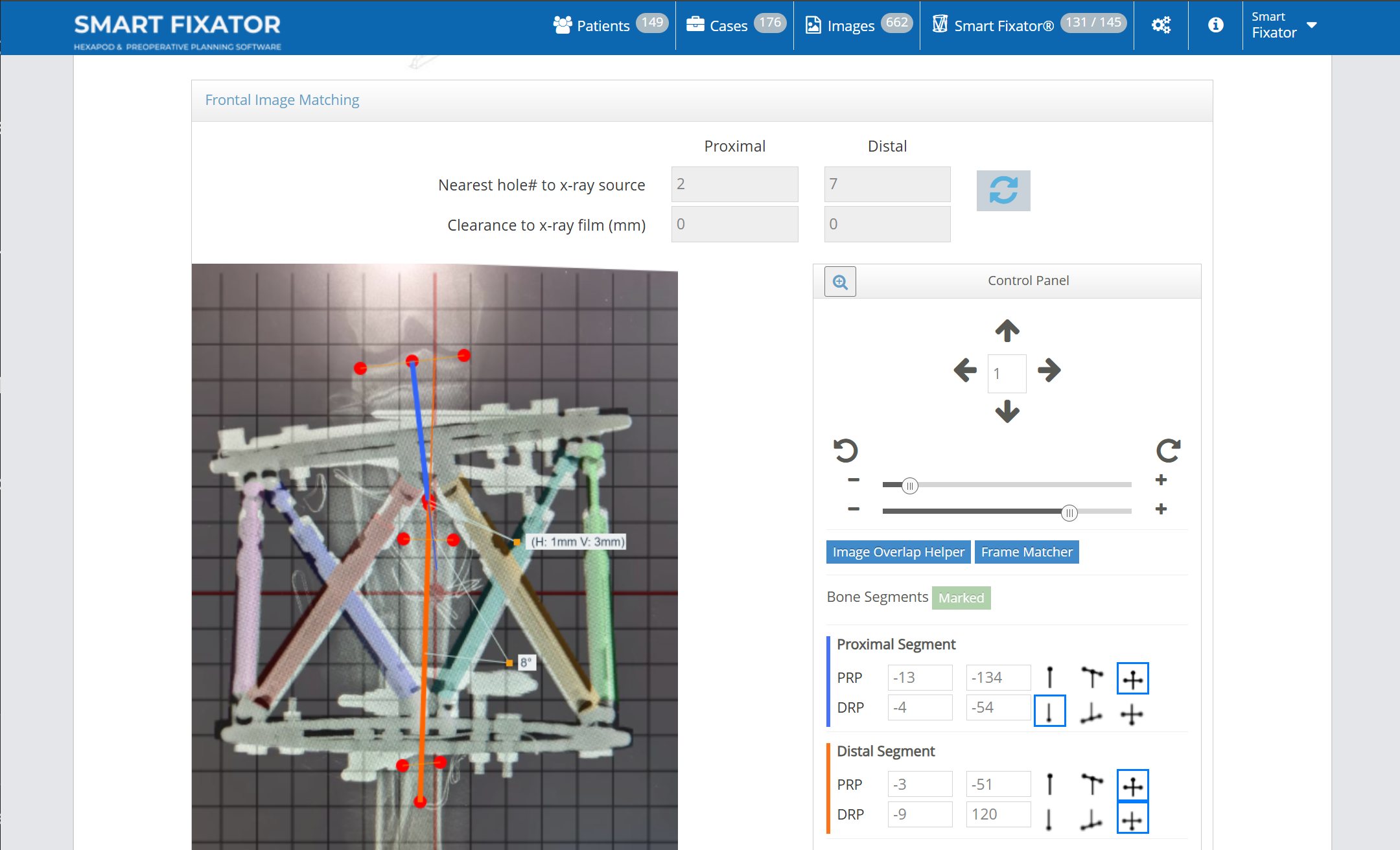Click the Frontal Image Matching heading
The image size is (1400, 850).
[x=282, y=100]
